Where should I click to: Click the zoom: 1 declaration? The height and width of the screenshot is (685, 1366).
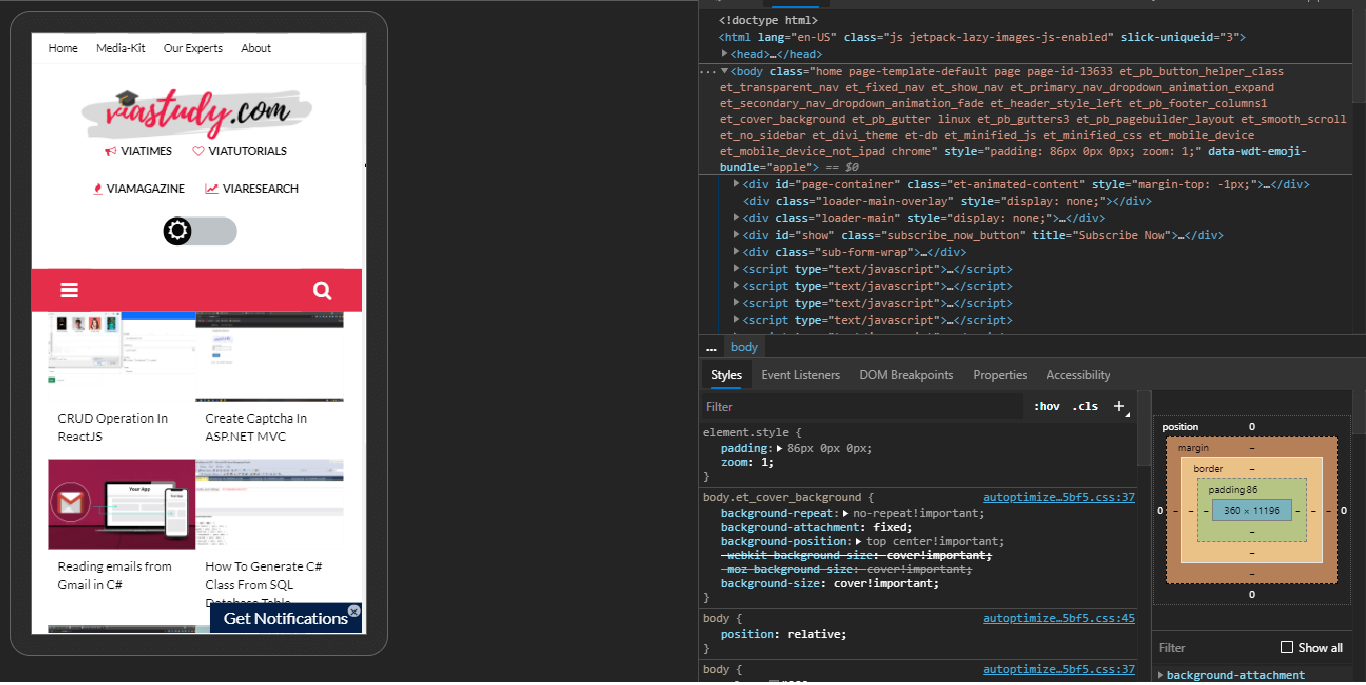(747, 462)
